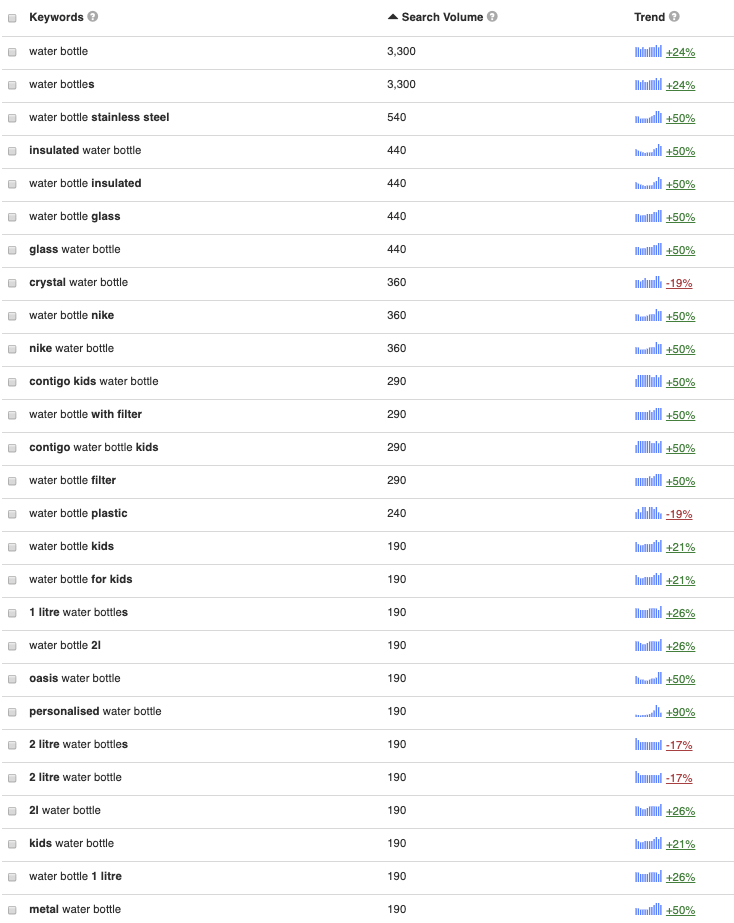Click trend sparkline for oasis water bottle
The height and width of the screenshot is (923, 734).
[648, 679]
